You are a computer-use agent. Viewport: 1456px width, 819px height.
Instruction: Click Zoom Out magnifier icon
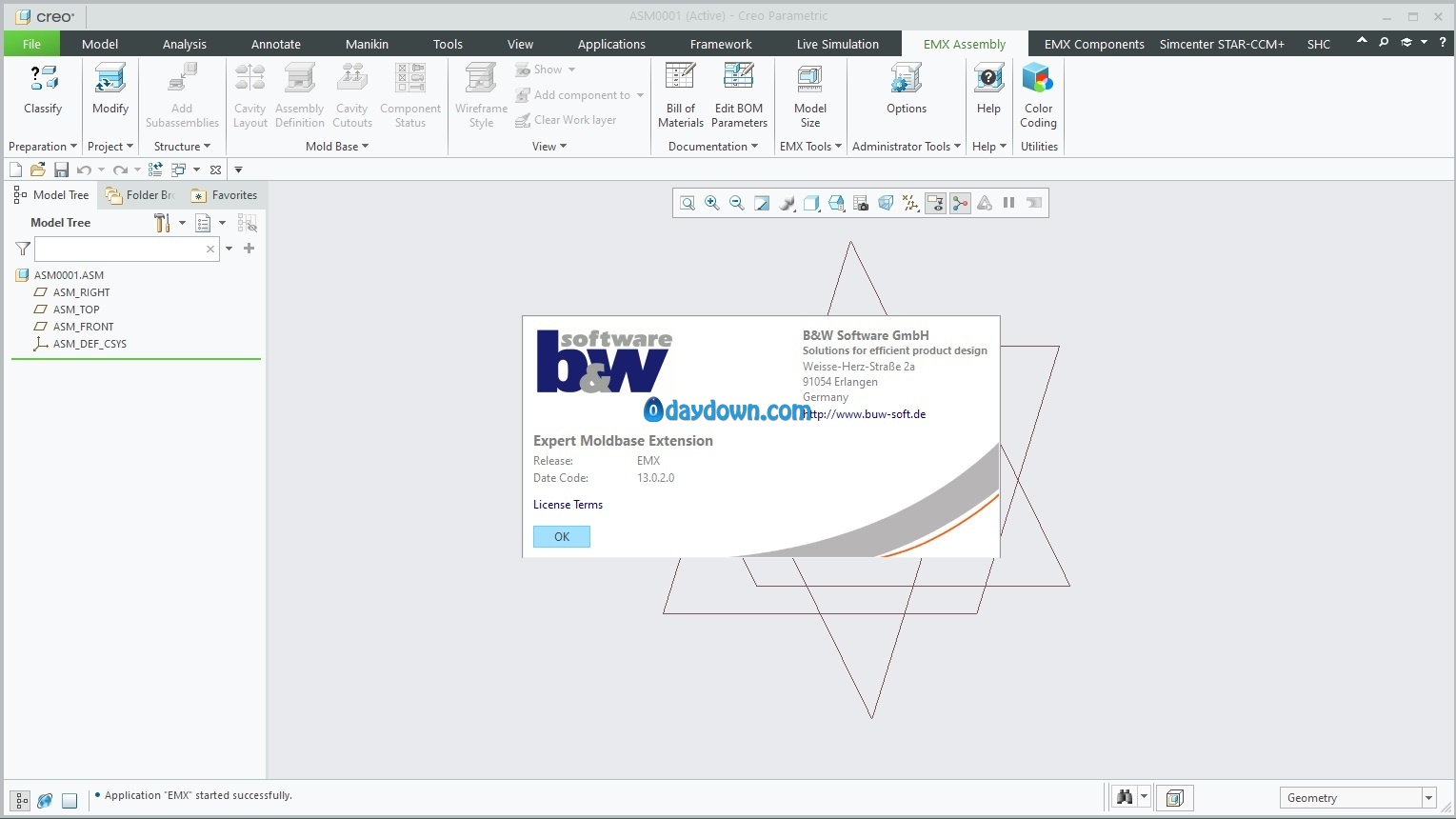(737, 203)
